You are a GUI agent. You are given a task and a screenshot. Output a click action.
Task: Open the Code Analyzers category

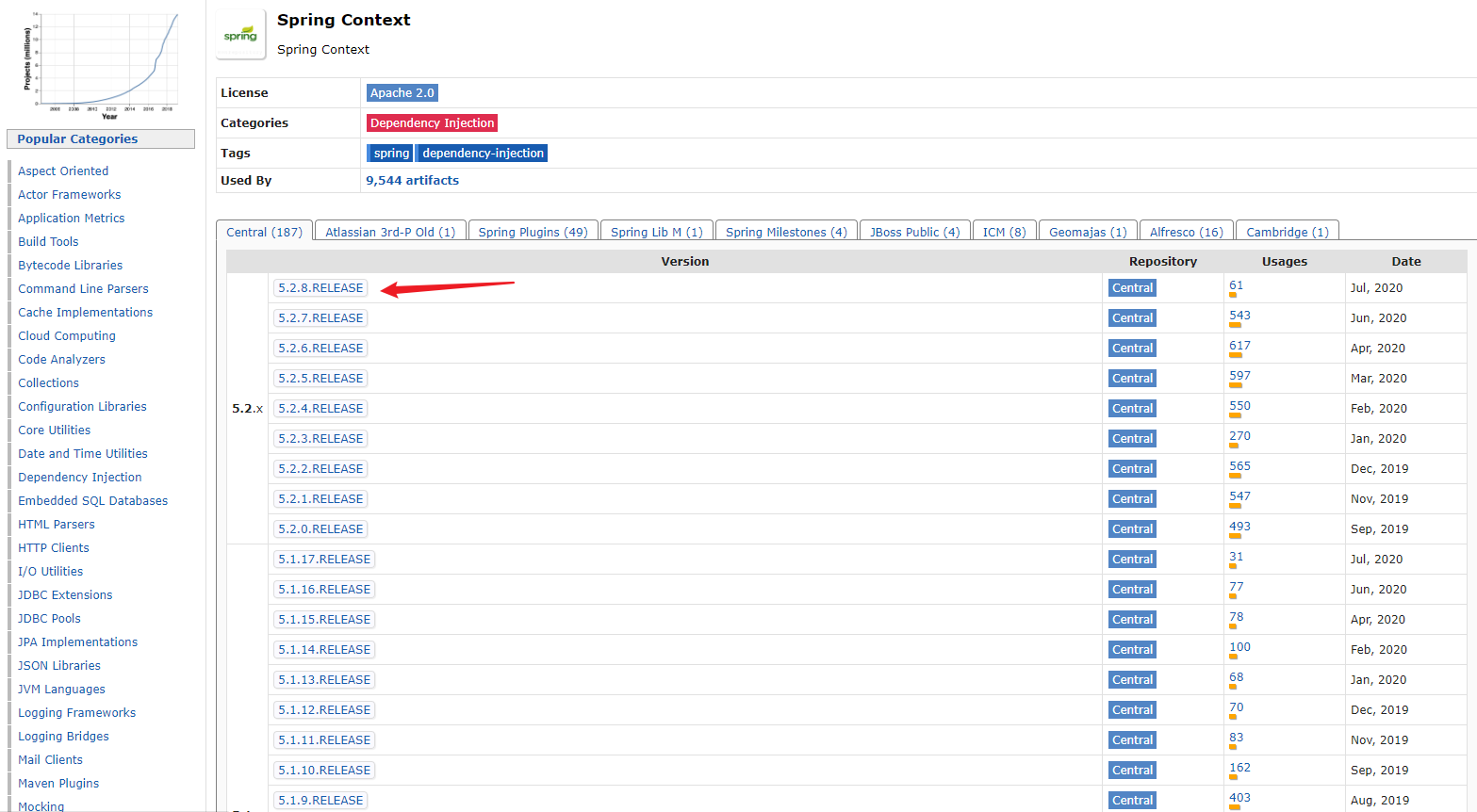(61, 360)
